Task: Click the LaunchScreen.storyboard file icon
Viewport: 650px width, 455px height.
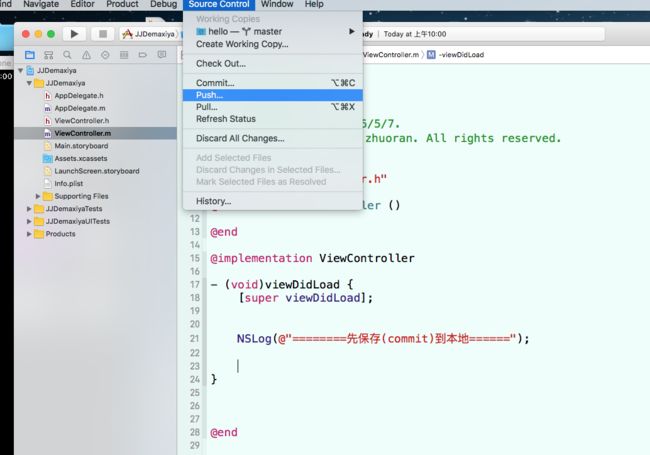Action: point(48,171)
